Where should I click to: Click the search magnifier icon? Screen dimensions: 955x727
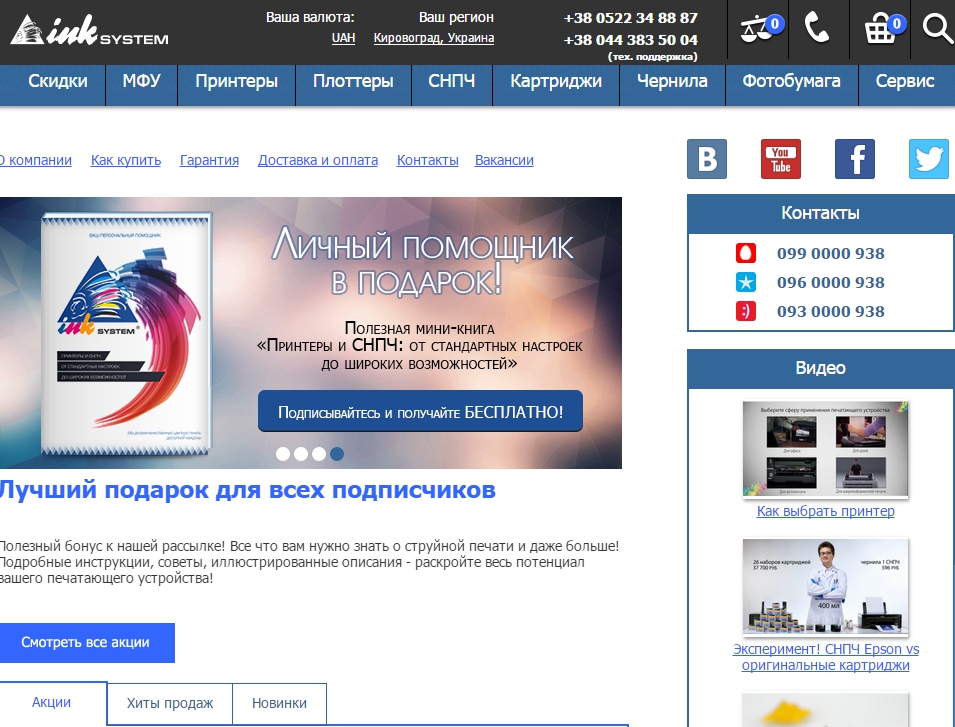pos(937,29)
